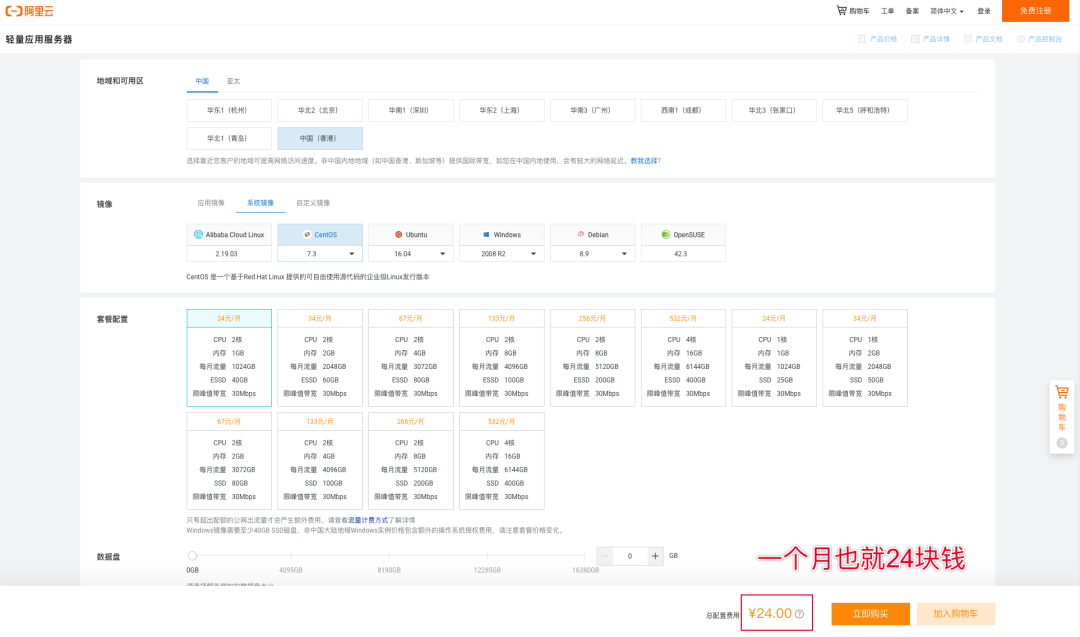Screen dimensions: 1080x637
Task: Select the 24元/月 plan with ESSD 40GB
Action: click(229, 357)
